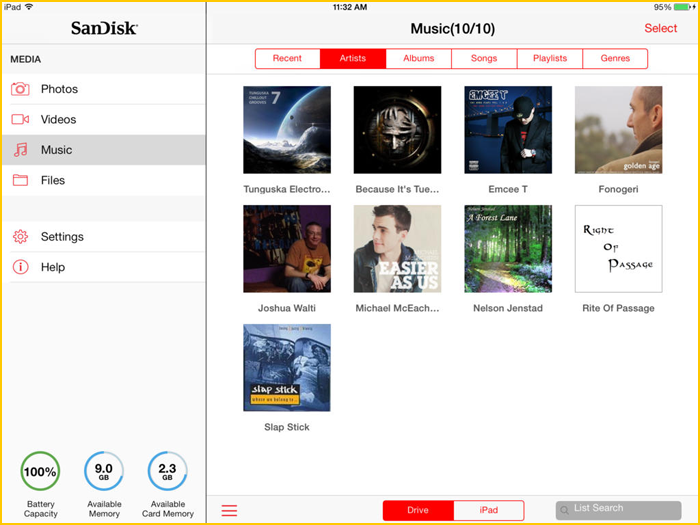Tap the Battery Capacity 100% indicator
The width and height of the screenshot is (700, 525).
click(41, 471)
